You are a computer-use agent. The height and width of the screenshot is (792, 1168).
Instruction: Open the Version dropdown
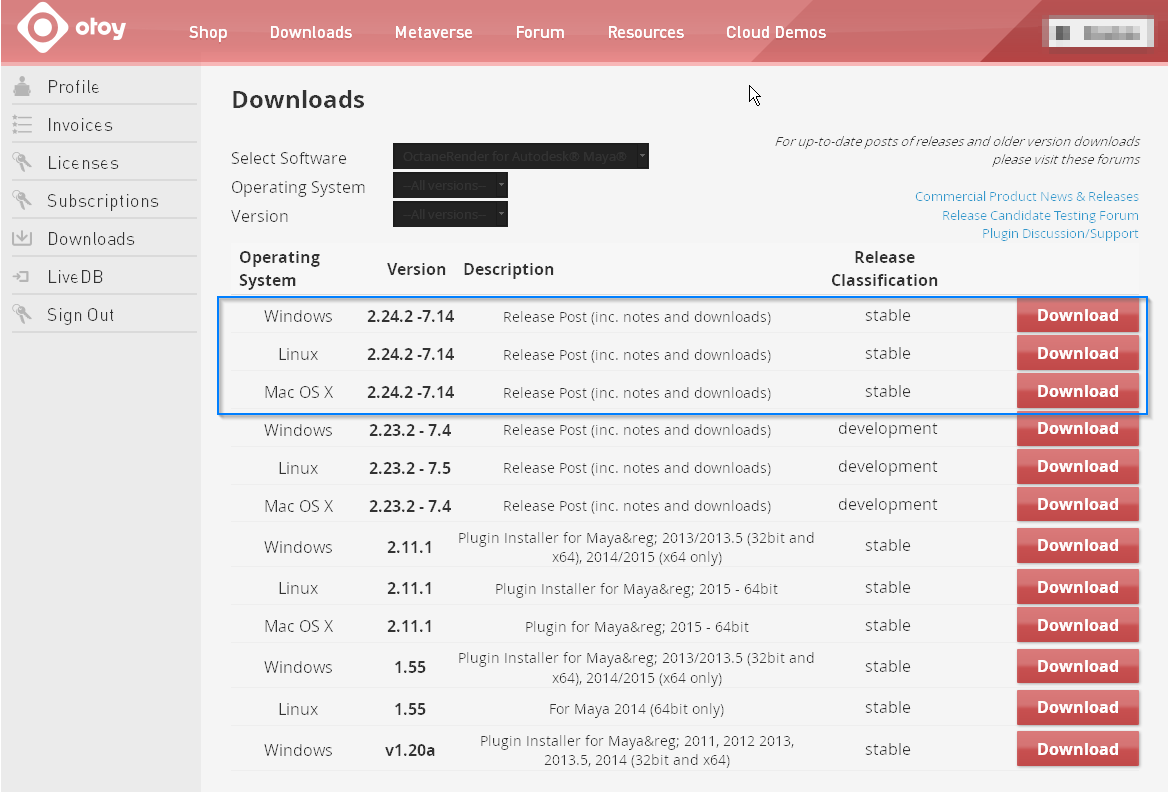pos(450,214)
